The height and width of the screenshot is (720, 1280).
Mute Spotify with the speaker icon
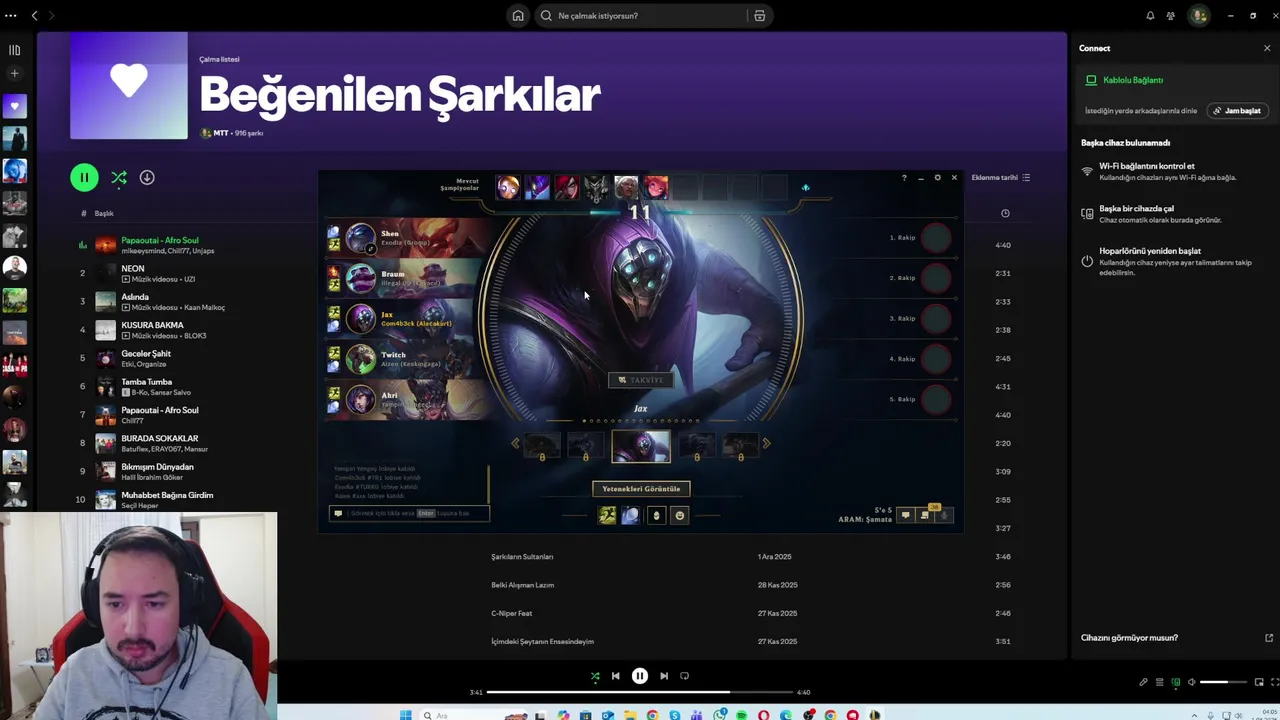pos(1192,682)
